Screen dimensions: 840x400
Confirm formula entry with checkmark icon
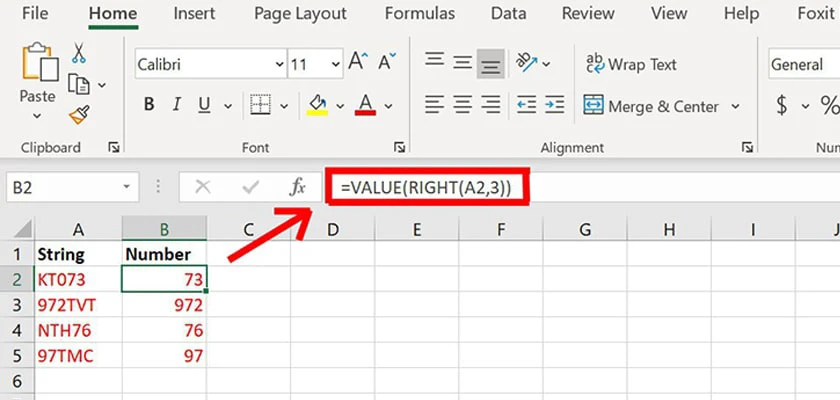(x=250, y=187)
